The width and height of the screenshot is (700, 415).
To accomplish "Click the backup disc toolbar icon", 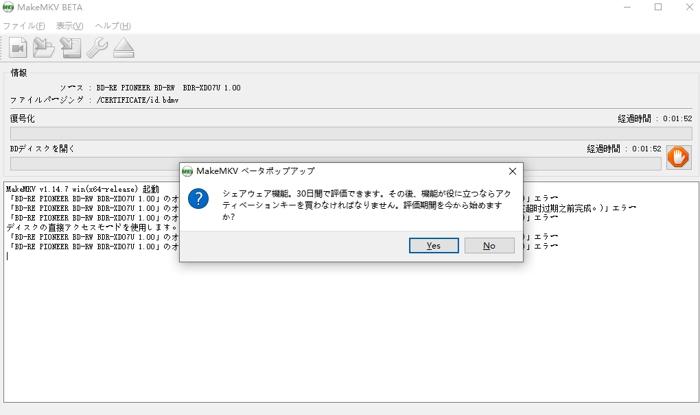I will click(x=71, y=48).
